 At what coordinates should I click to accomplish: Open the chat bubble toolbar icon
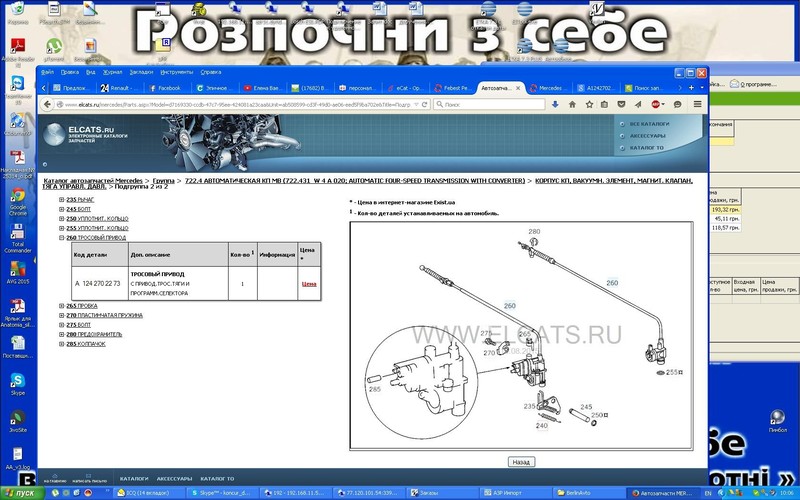[x=678, y=104]
